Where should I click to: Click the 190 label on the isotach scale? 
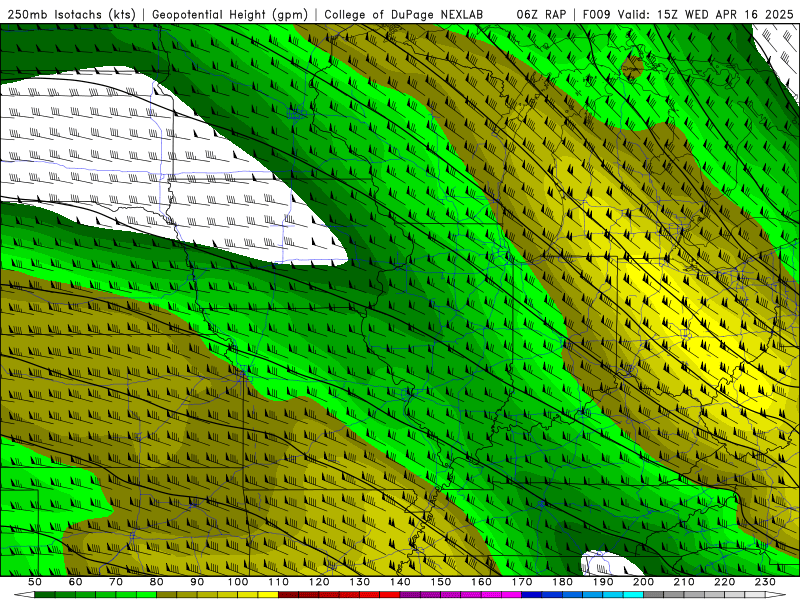(x=603, y=582)
